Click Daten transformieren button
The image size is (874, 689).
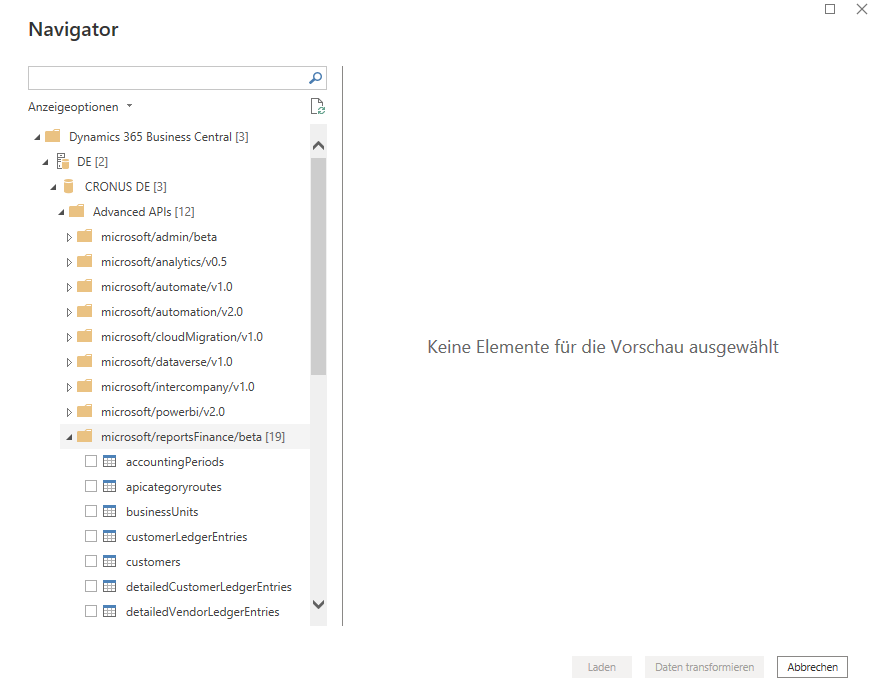[704, 667]
